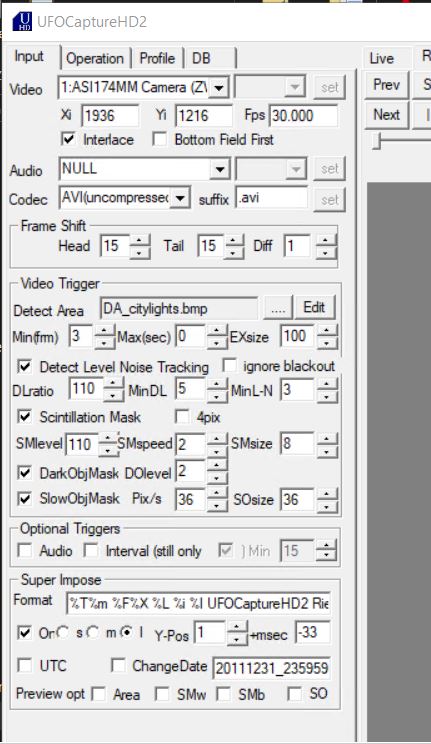Click the Super Impose Format field
This screenshot has height=744, width=431.
click(198, 603)
